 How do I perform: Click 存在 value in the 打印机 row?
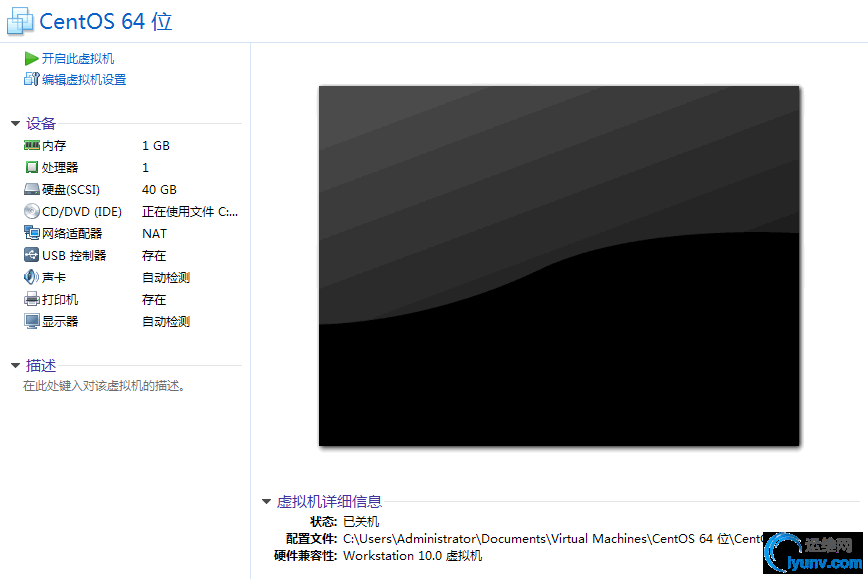coord(154,300)
